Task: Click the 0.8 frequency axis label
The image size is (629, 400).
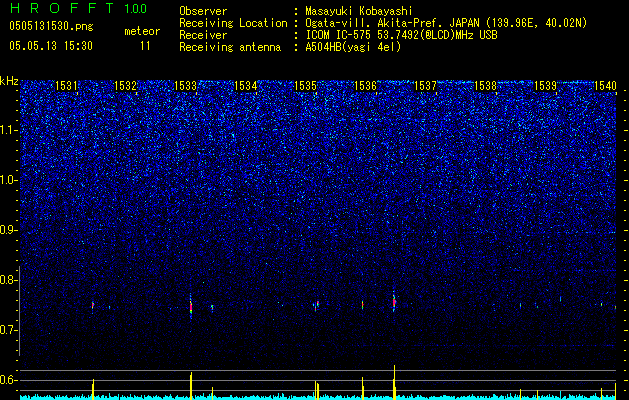Action: (9, 280)
